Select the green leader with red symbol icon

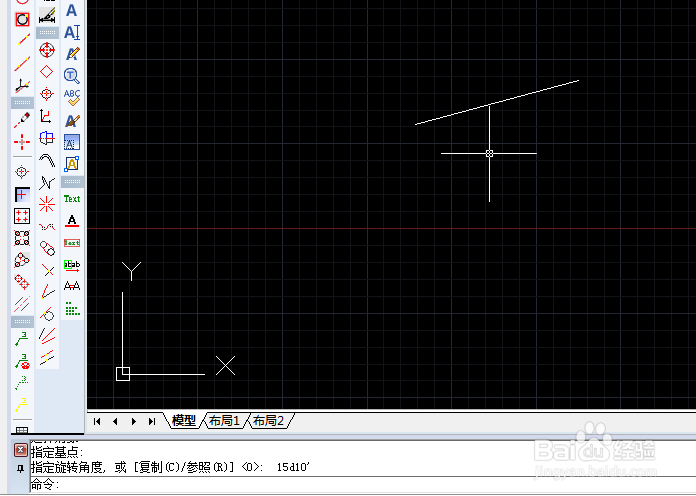point(22,361)
